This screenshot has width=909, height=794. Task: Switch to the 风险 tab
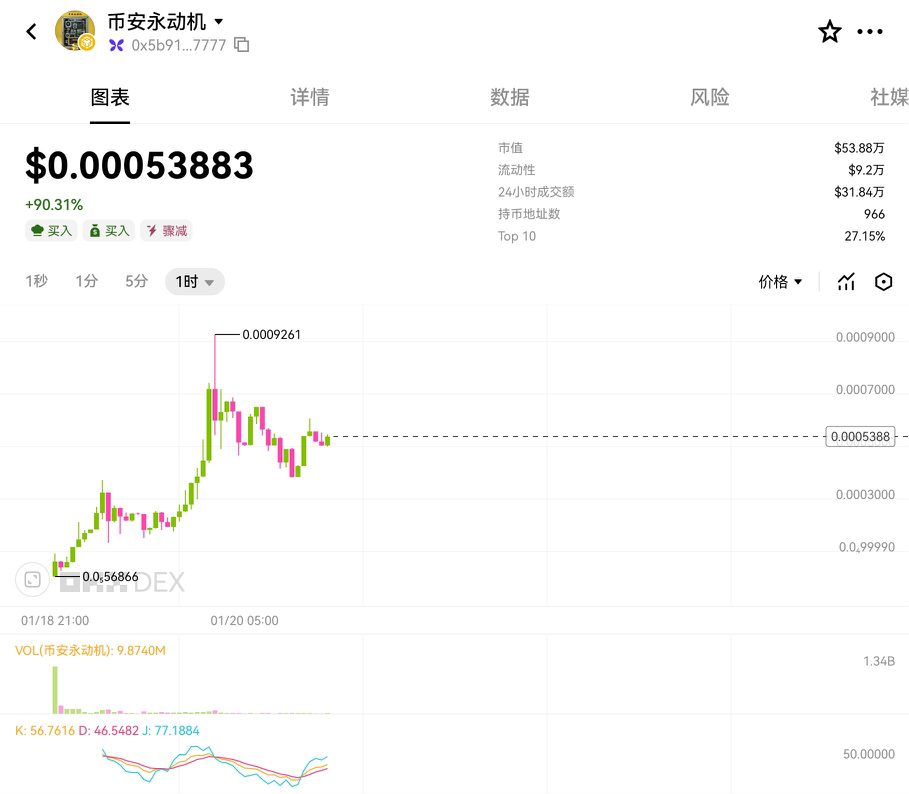[x=710, y=97]
